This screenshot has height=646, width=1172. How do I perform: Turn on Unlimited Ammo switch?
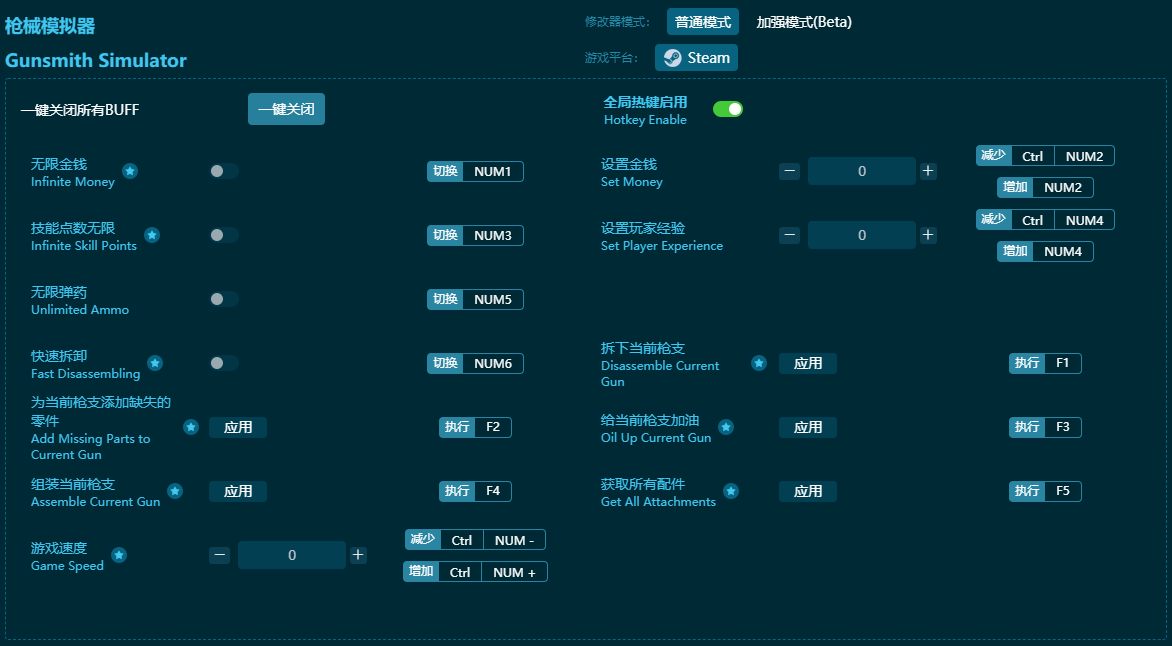pos(224,299)
